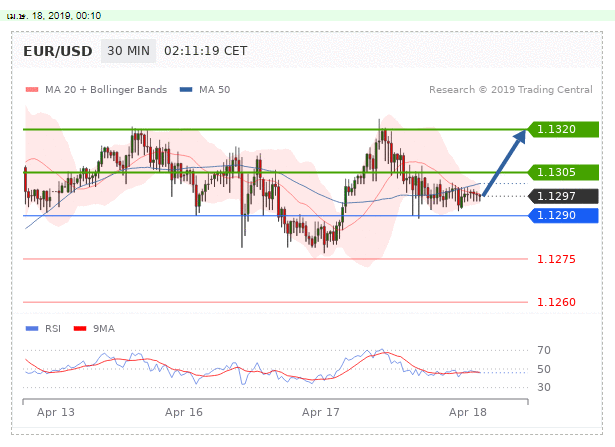Click the blue MA 50 legend marker
Image resolution: width=615 pixels, height=447 pixels.
(x=185, y=90)
